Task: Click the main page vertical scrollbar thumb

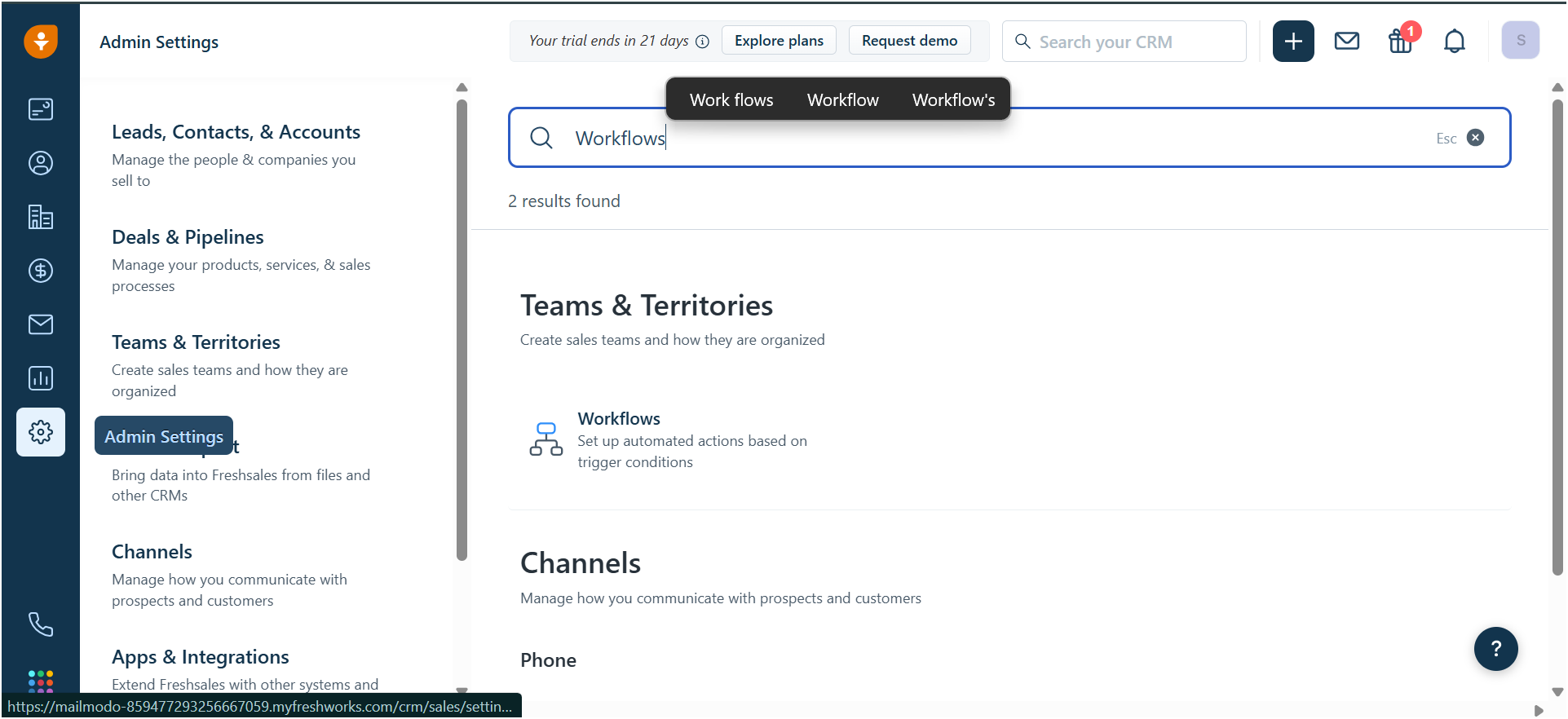Action: point(1557,337)
